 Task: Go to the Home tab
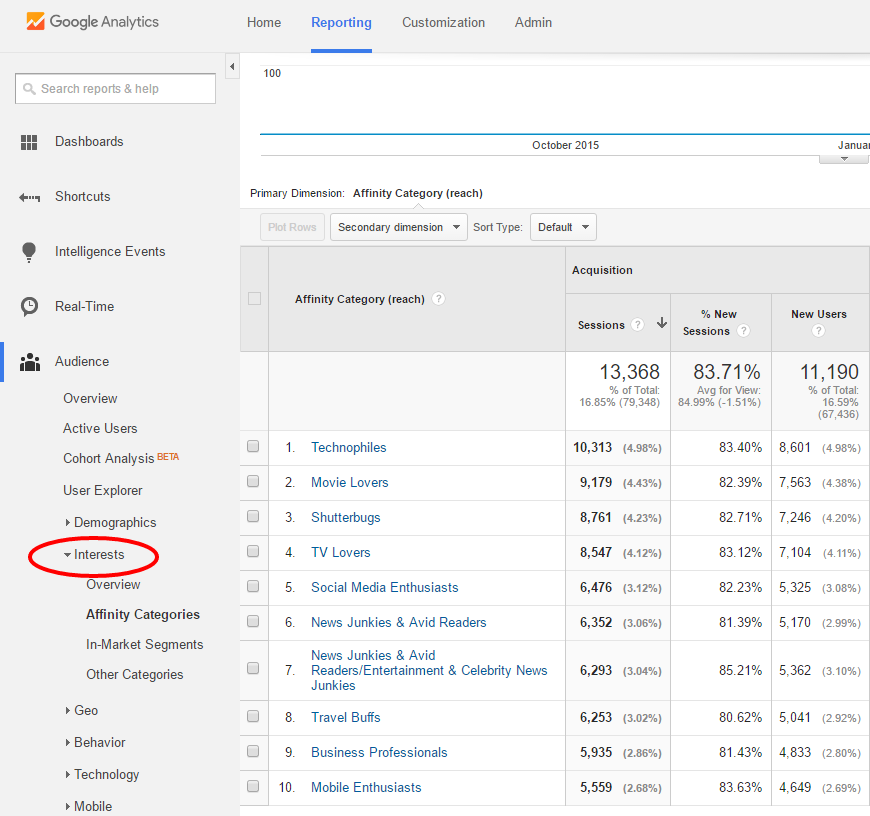(x=264, y=23)
